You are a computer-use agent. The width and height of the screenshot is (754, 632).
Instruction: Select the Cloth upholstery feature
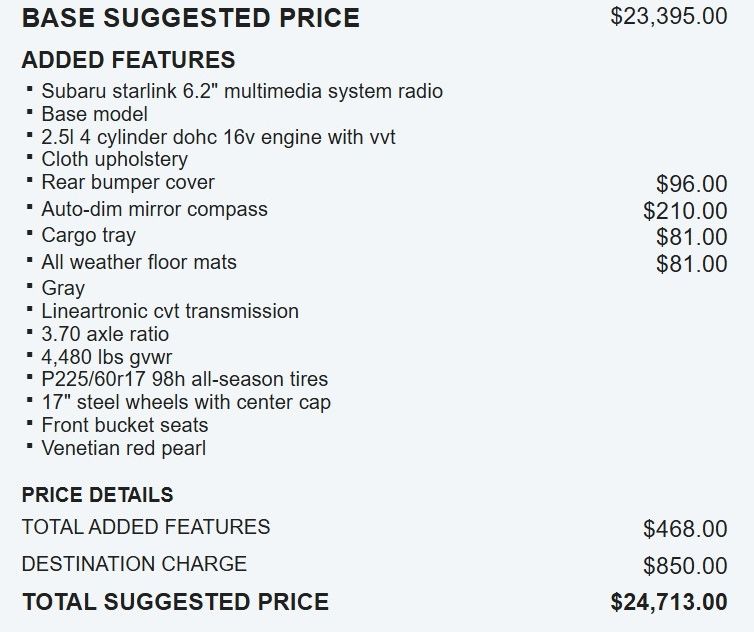114,159
